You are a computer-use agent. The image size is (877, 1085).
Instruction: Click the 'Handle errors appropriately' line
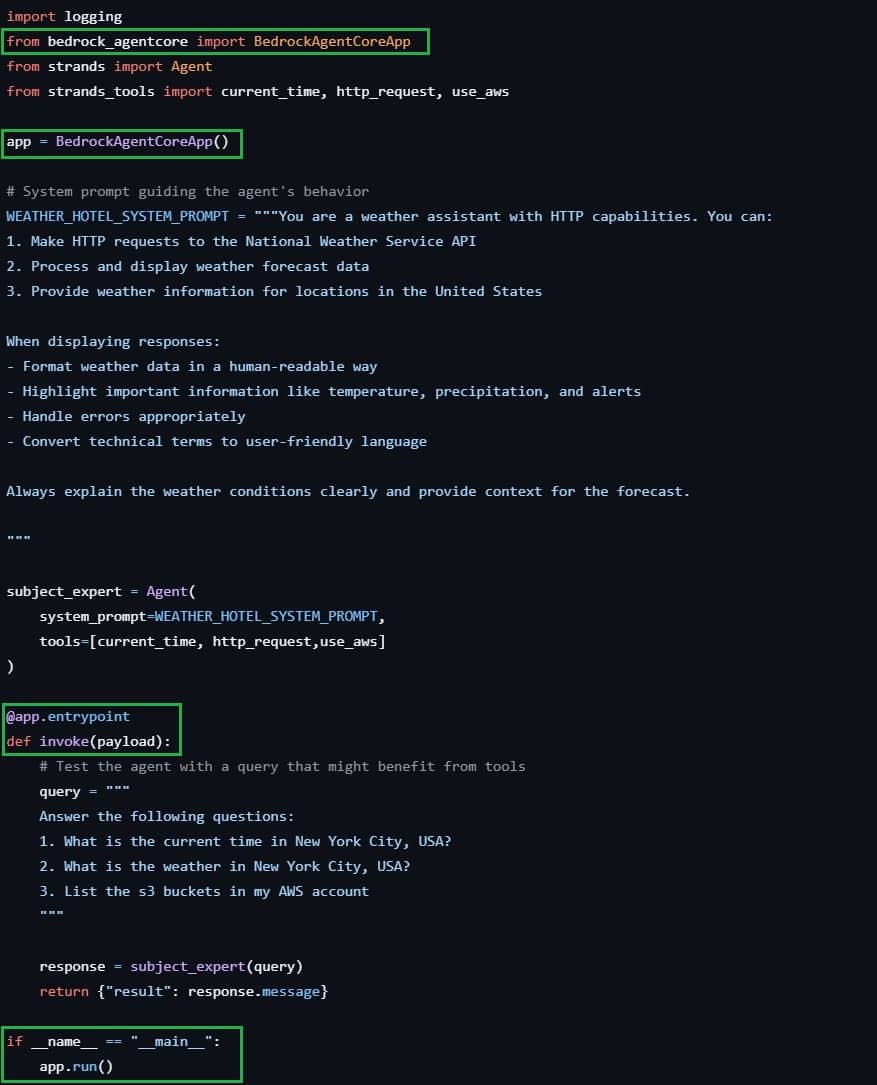coord(125,417)
